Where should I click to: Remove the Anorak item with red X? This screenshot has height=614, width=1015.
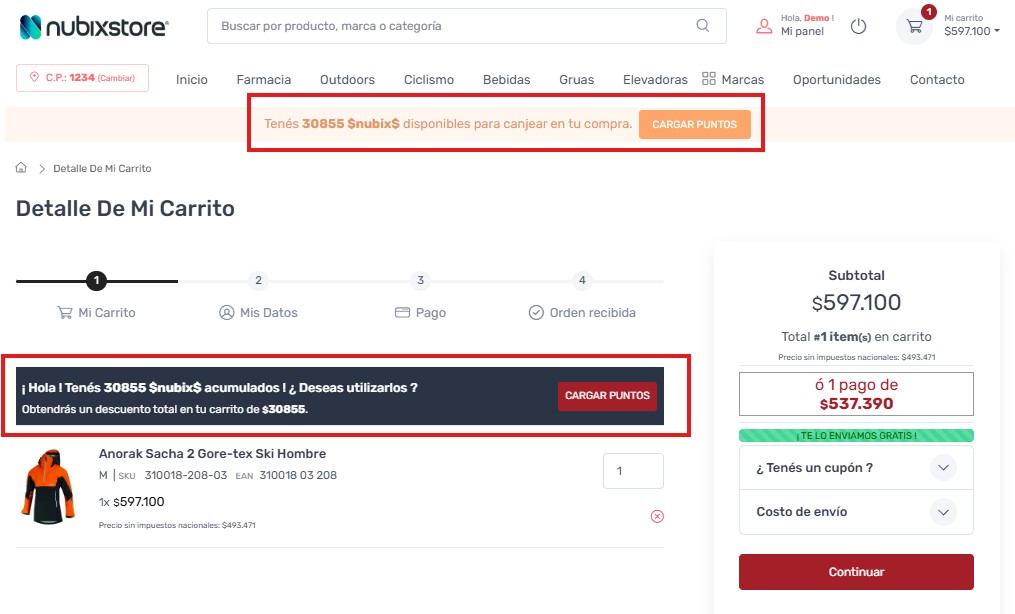[657, 516]
